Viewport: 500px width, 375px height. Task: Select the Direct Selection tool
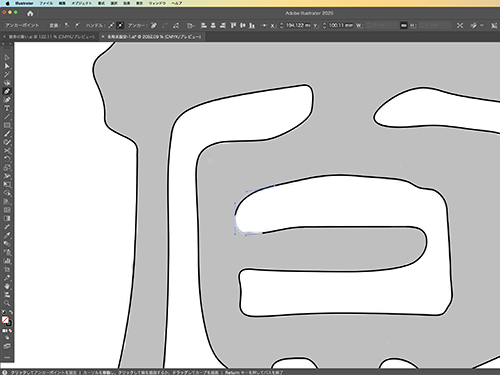pos(7,66)
